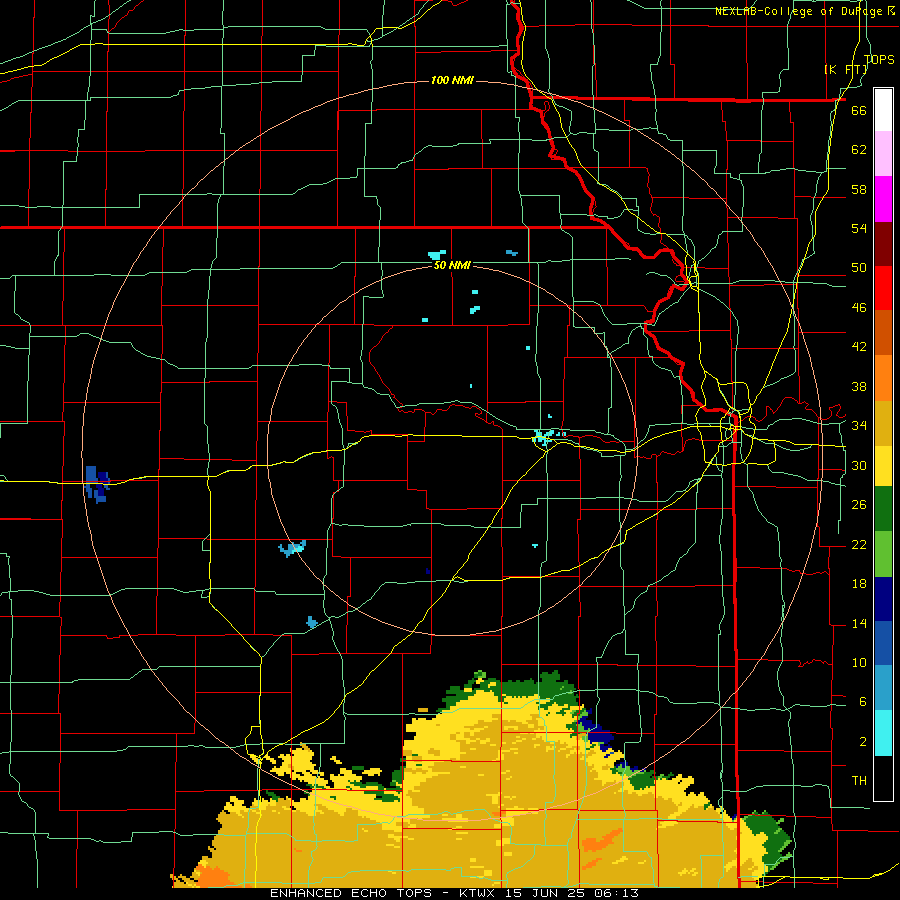Screen dimensions: 900x900
Task: Click the 'TH' legend label
Action: (x=859, y=781)
